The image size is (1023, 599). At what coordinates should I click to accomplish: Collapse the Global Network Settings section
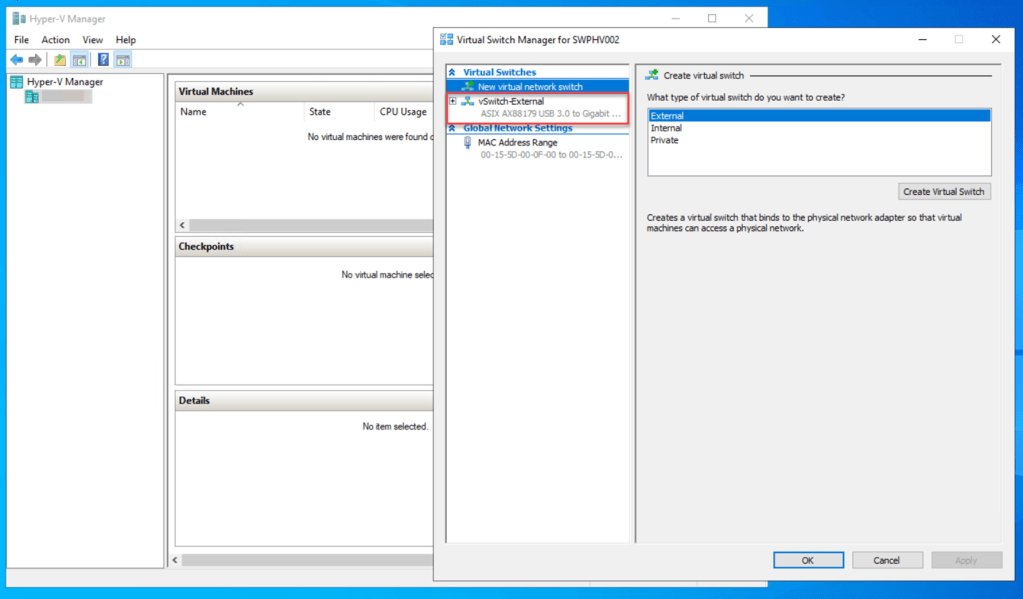[x=452, y=128]
